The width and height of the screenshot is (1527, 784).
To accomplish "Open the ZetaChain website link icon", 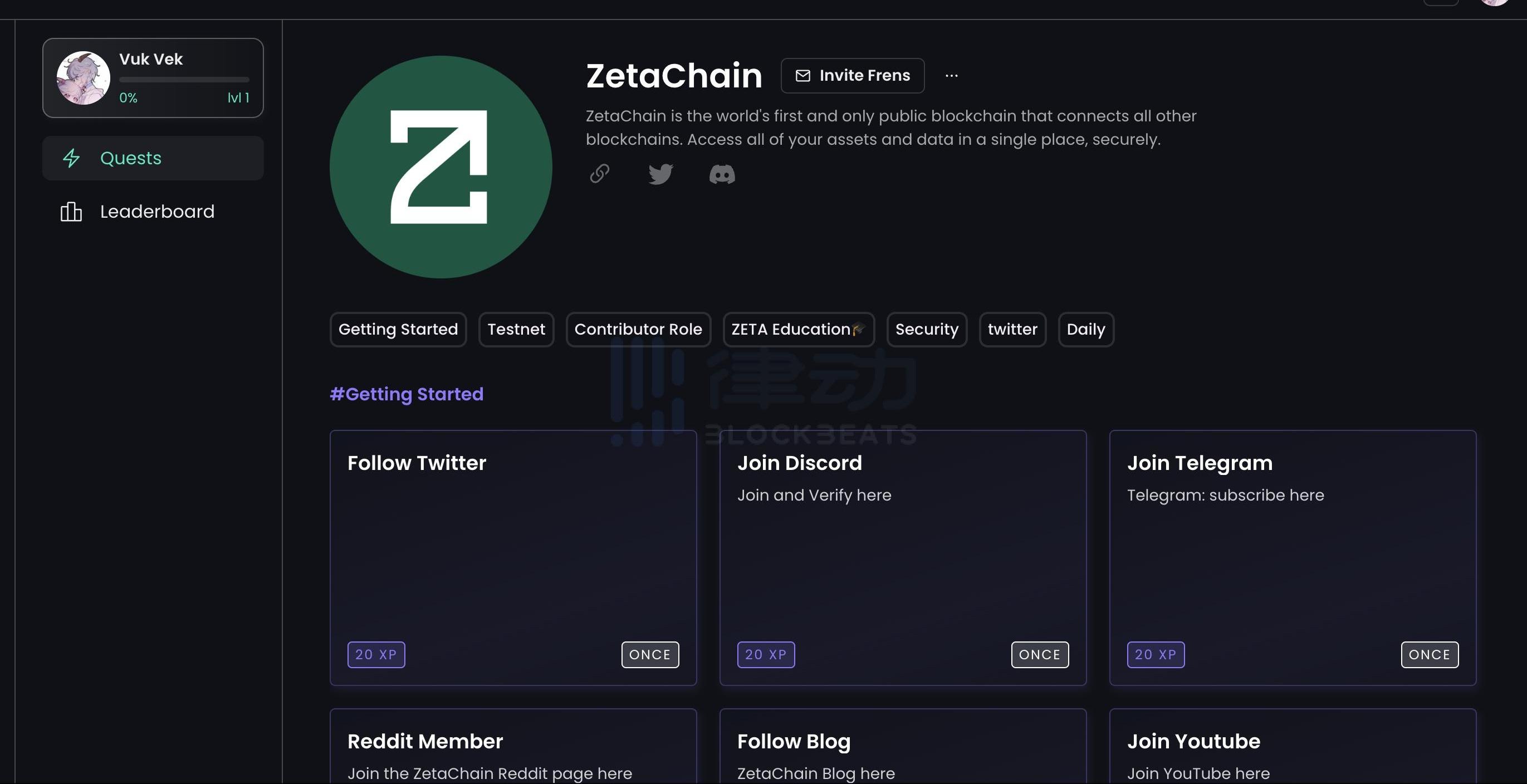I will (599, 174).
